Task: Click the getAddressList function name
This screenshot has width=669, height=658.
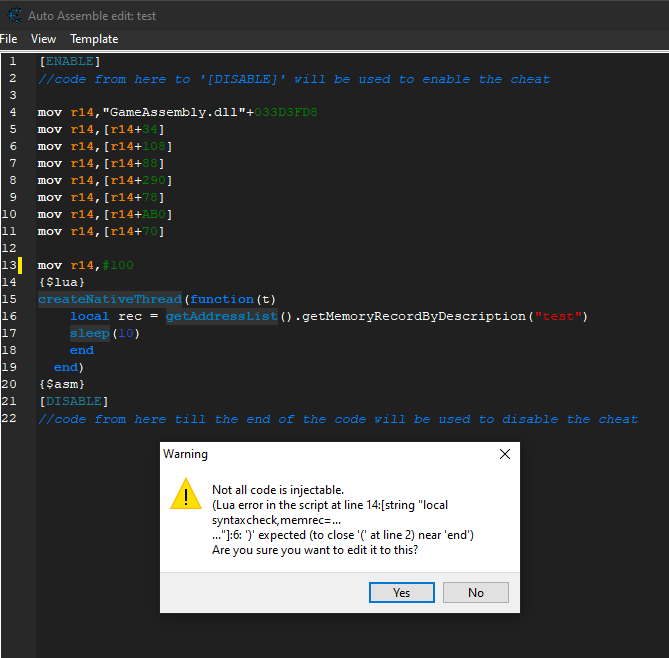Action: (x=221, y=316)
